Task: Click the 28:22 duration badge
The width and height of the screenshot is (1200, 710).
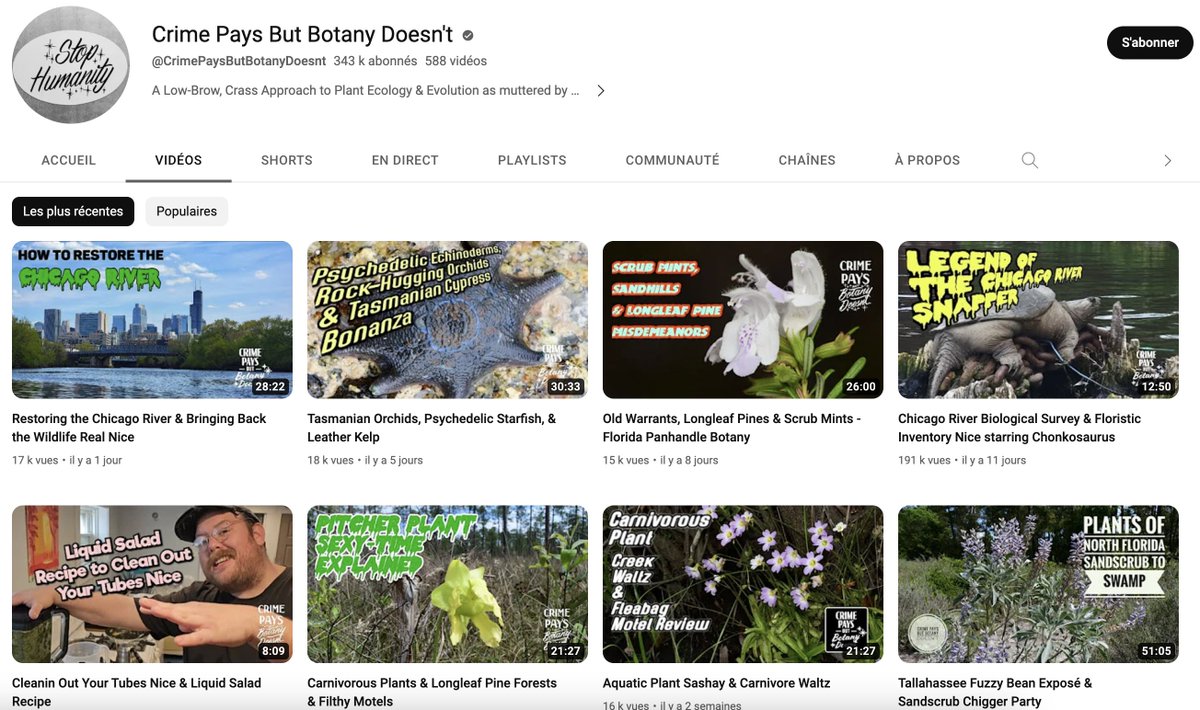Action: tap(270, 387)
